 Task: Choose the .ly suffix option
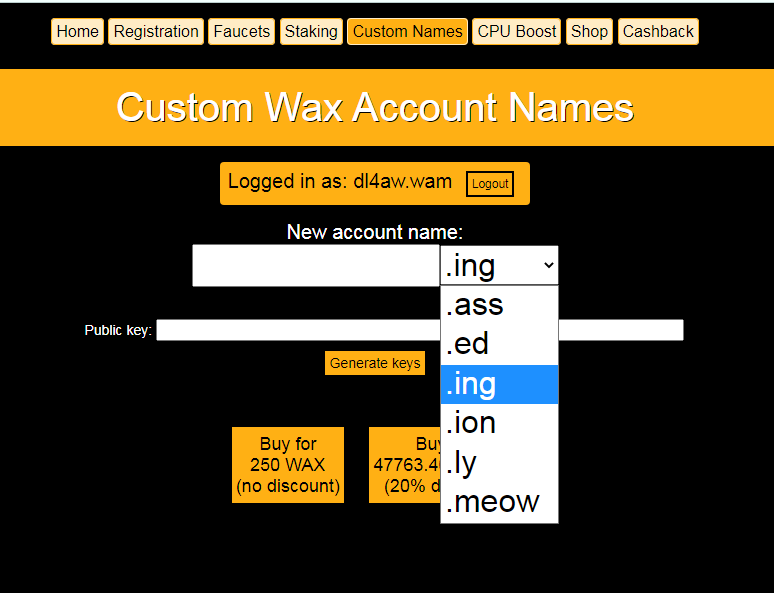pyautogui.click(x=499, y=463)
